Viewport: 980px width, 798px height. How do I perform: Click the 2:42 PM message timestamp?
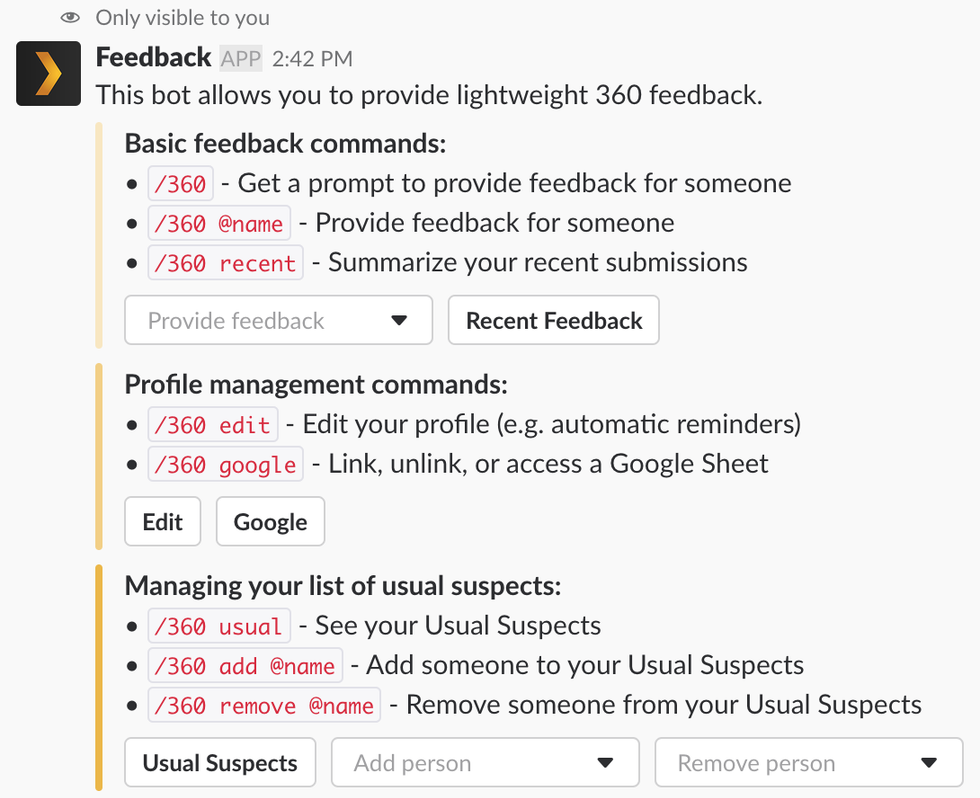311,59
